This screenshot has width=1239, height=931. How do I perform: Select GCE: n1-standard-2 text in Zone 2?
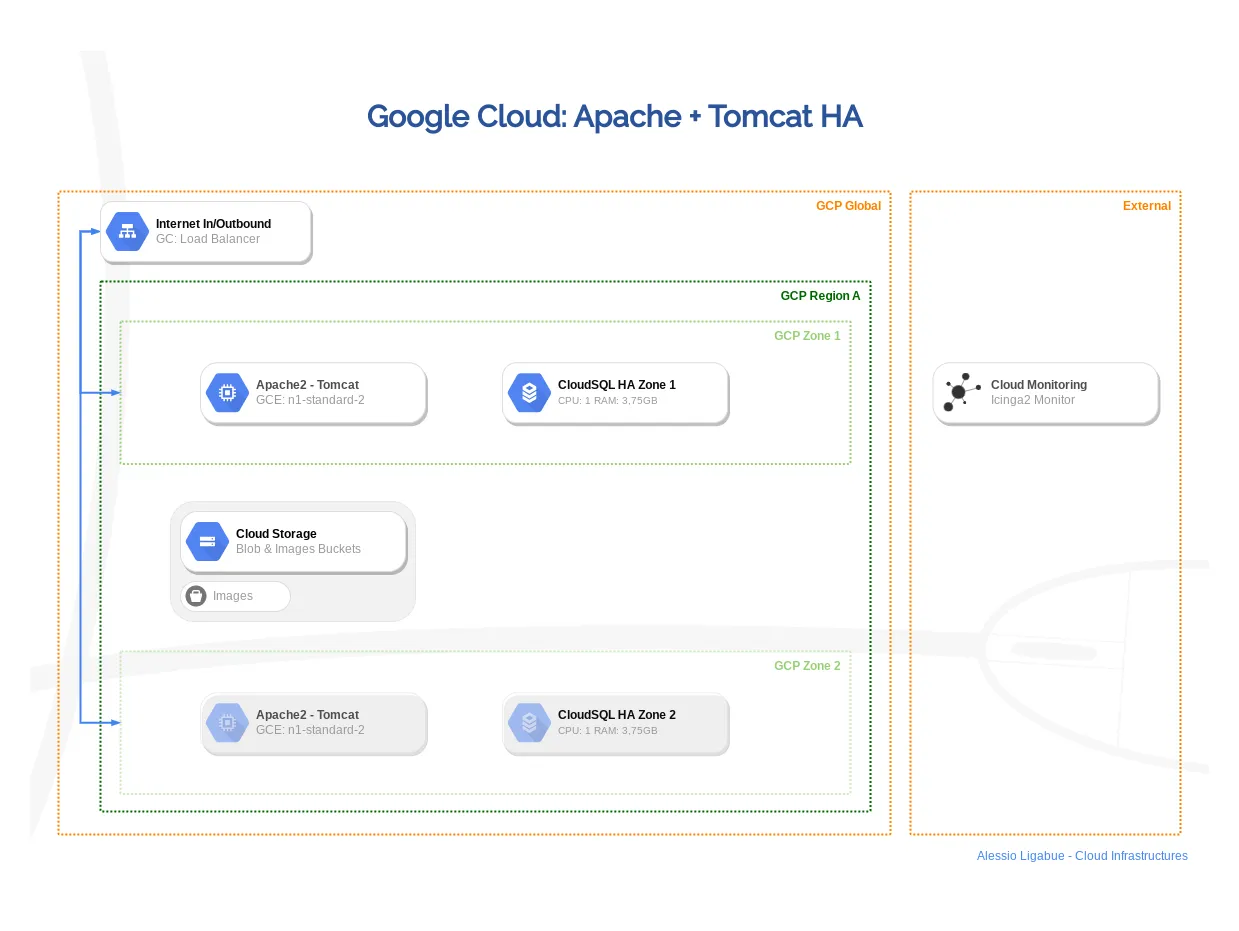click(x=310, y=730)
